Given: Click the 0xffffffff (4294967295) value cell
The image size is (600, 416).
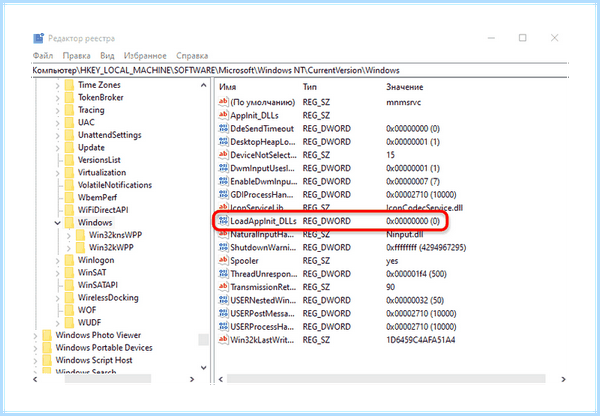Looking at the screenshot, I should (426, 248).
